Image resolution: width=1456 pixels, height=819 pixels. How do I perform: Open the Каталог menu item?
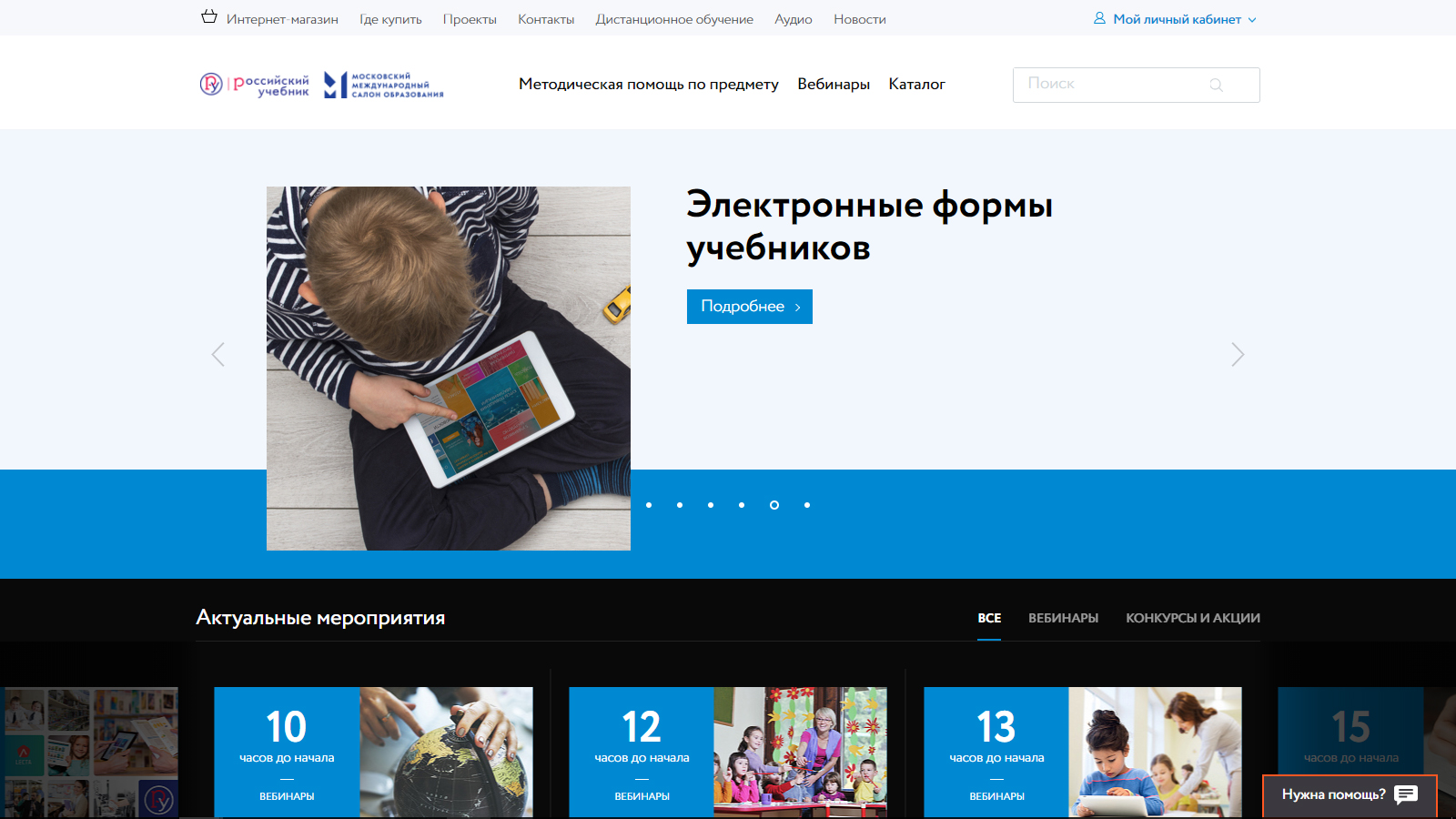coord(916,85)
